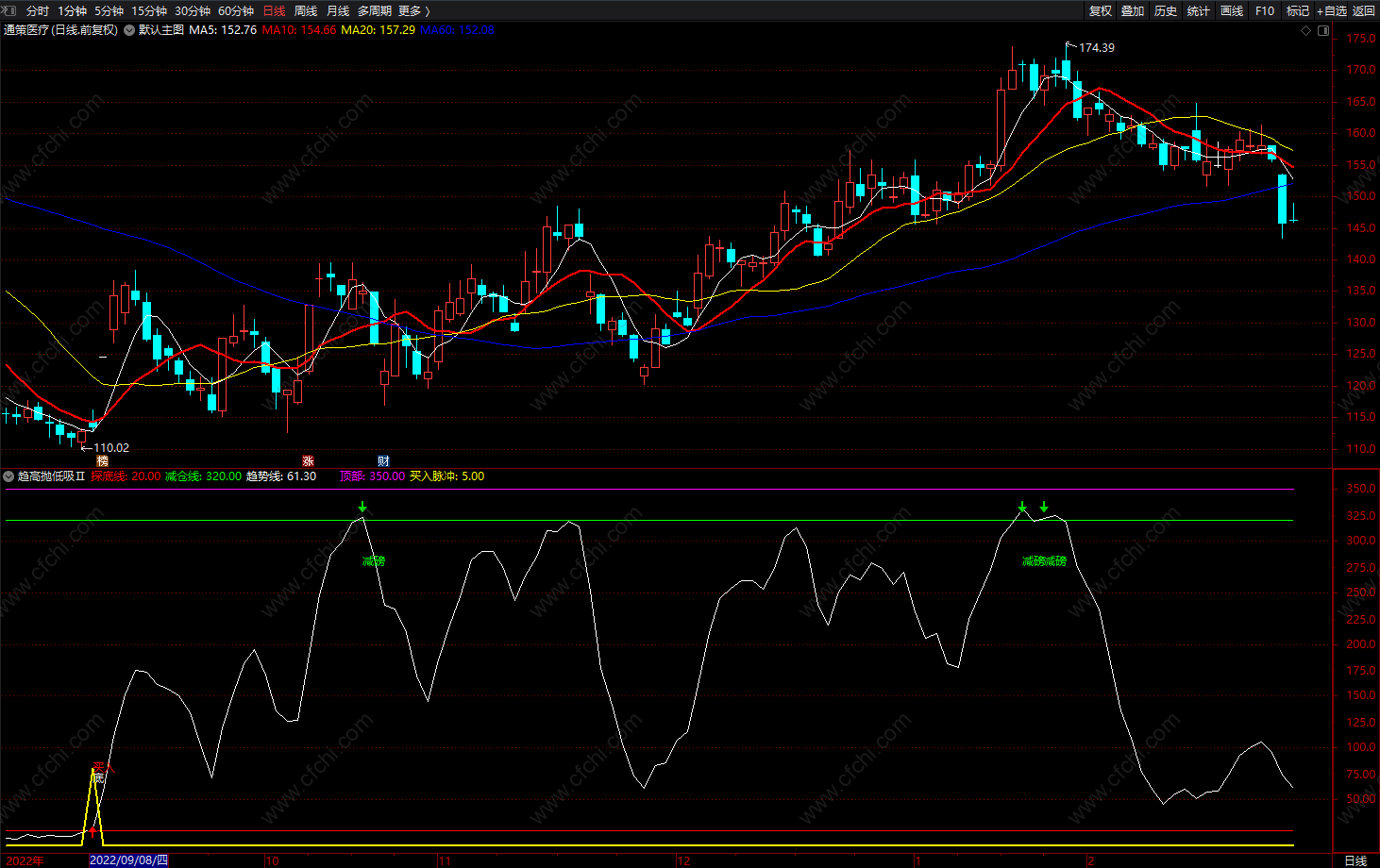The height and width of the screenshot is (868, 1380).
Task: Open F10 company info
Action: (1265, 11)
